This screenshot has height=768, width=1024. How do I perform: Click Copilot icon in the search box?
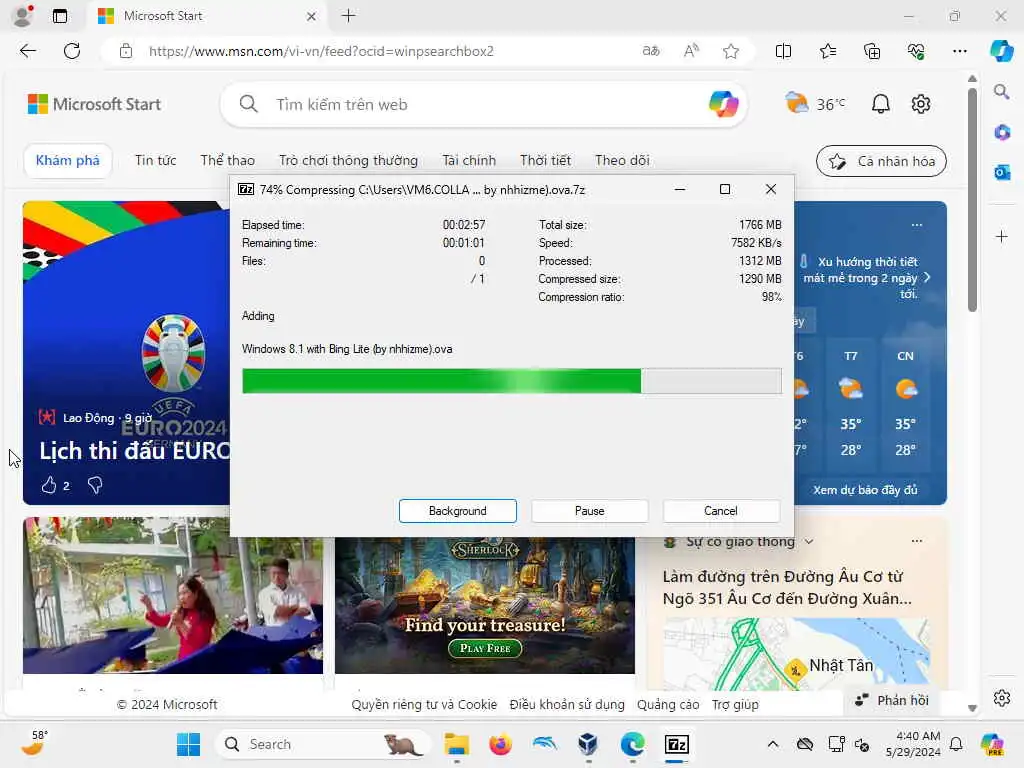click(x=724, y=104)
